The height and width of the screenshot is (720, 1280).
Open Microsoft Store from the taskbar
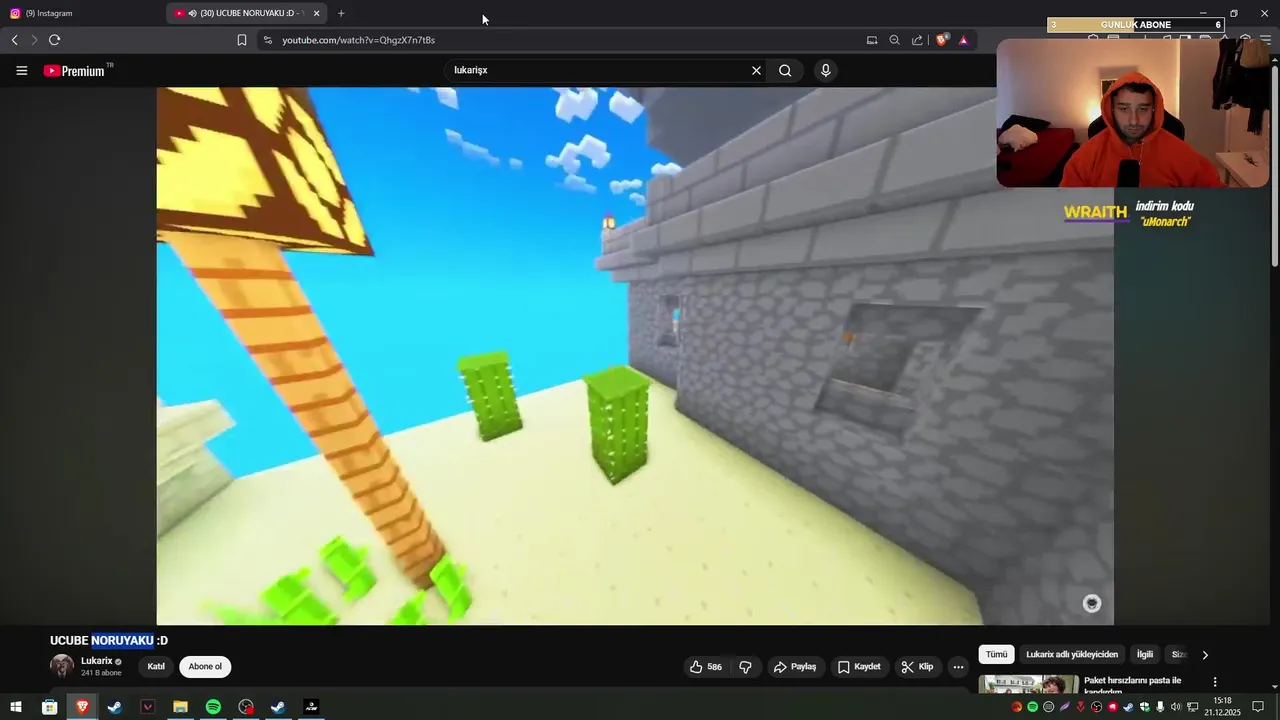[x=49, y=707]
